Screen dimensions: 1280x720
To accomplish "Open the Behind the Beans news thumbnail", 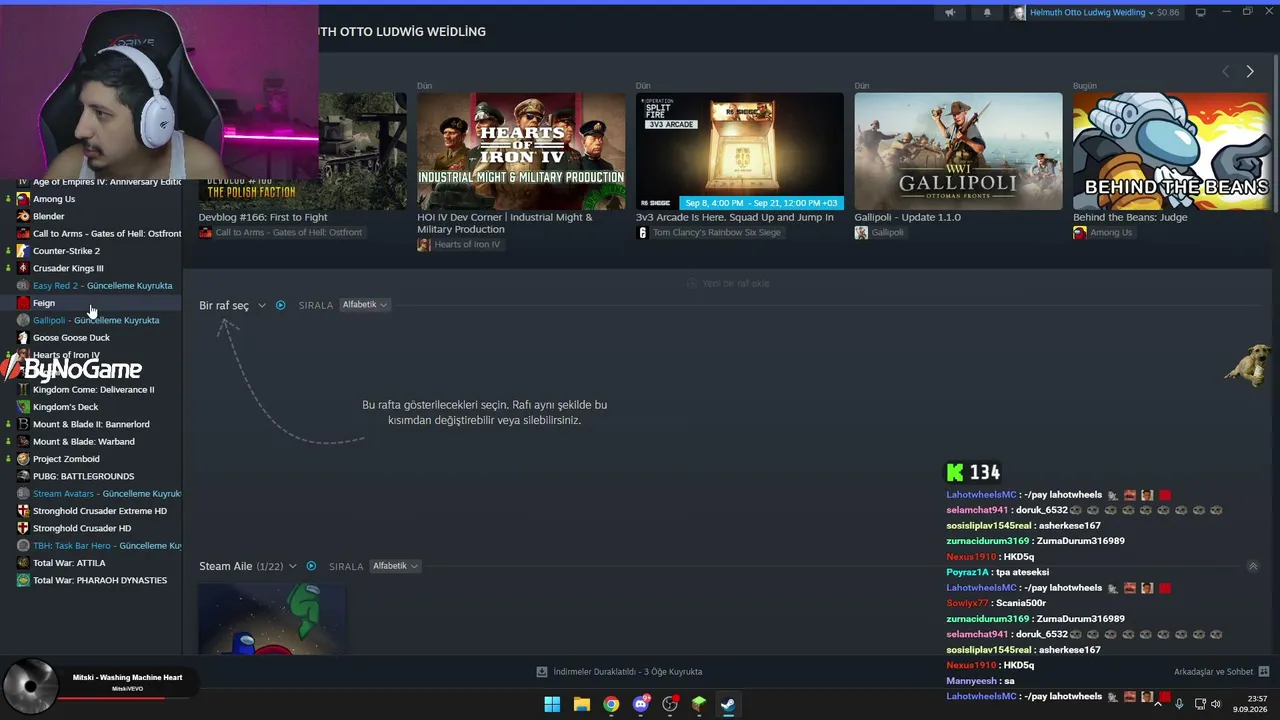I will 1172,151.
